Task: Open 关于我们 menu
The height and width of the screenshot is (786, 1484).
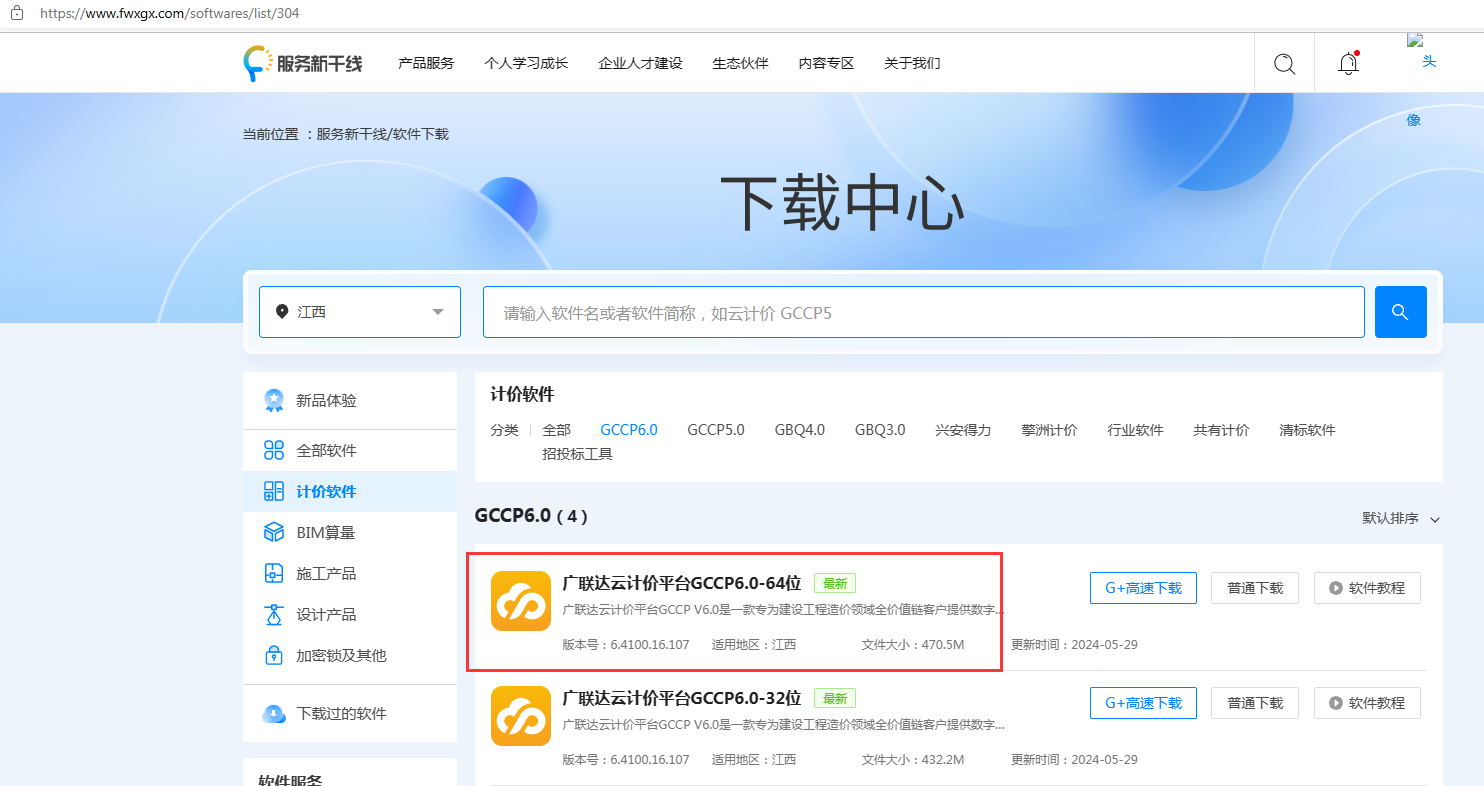Action: pos(912,63)
